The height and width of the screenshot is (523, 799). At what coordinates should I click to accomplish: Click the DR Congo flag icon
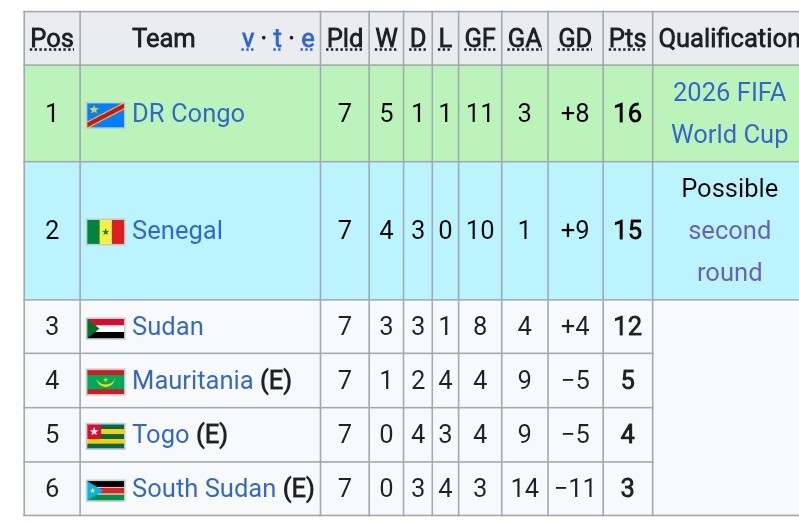(x=105, y=115)
